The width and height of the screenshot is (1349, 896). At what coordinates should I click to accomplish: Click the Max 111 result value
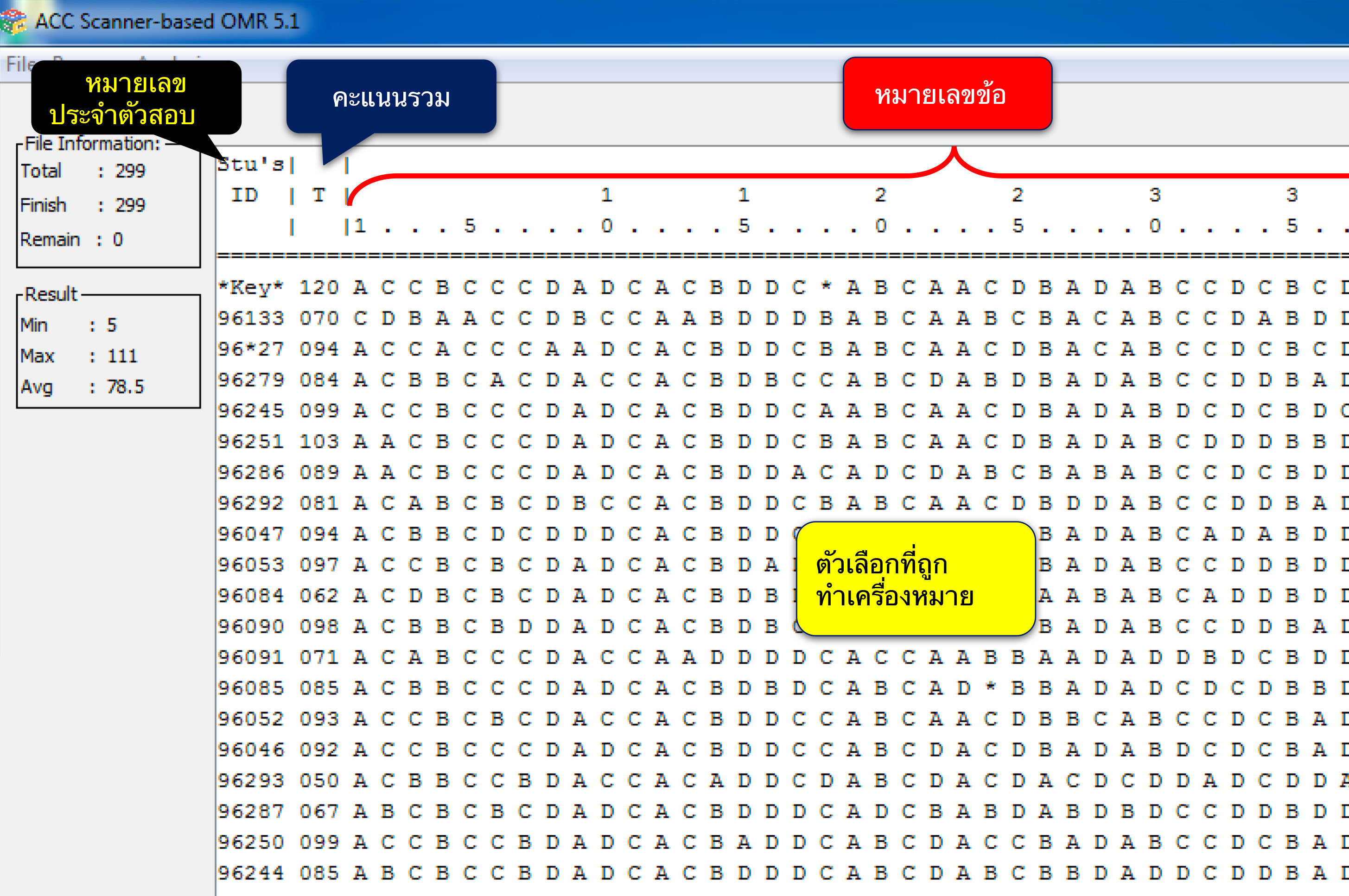(x=122, y=356)
